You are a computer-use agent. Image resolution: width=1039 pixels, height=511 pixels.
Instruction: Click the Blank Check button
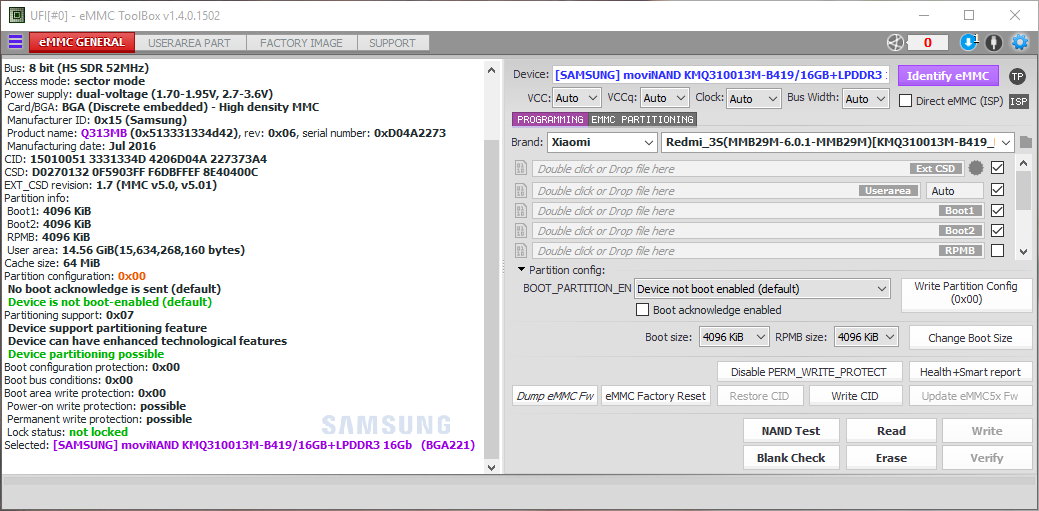(791, 457)
